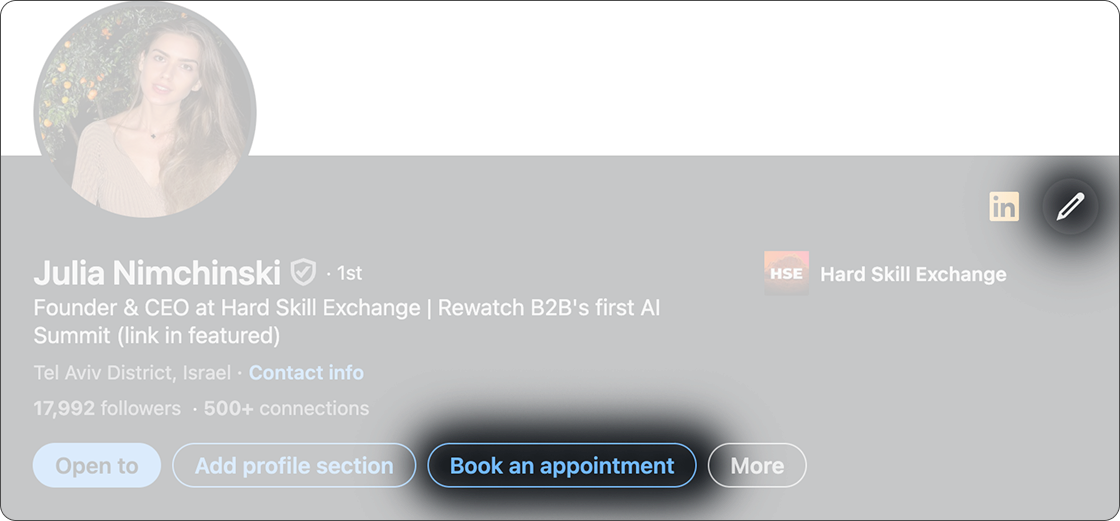Open the Contact info link
Viewport: 1120px width, 521px height.
coord(306,373)
